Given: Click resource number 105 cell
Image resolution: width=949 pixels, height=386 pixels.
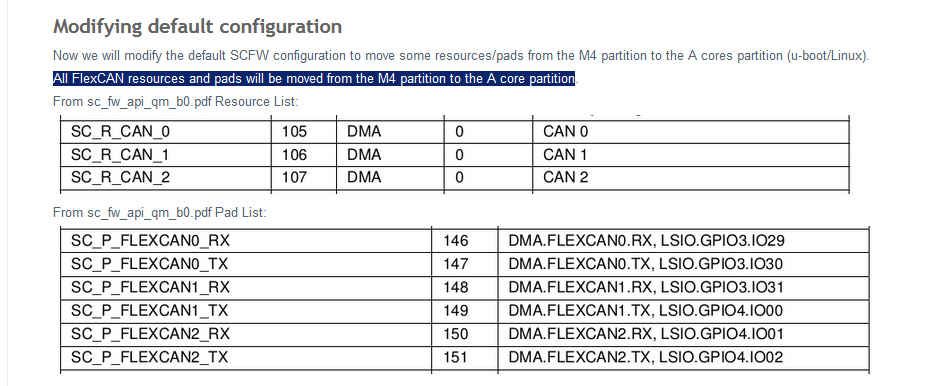Looking at the screenshot, I should point(304,131).
